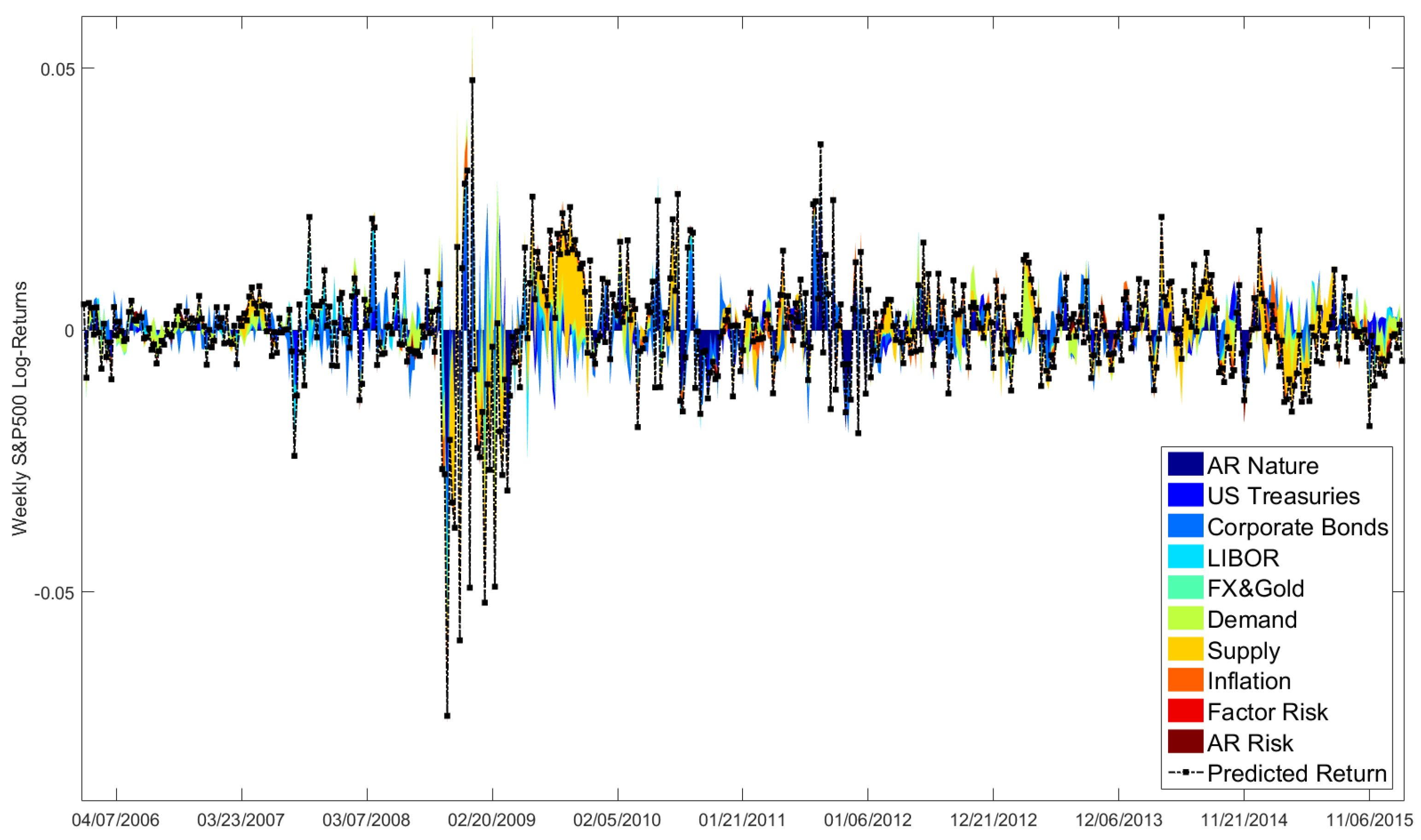This screenshot has width=1421, height=840.
Task: Click the 04/07/2006 x-axis date label
Action: coord(116,820)
